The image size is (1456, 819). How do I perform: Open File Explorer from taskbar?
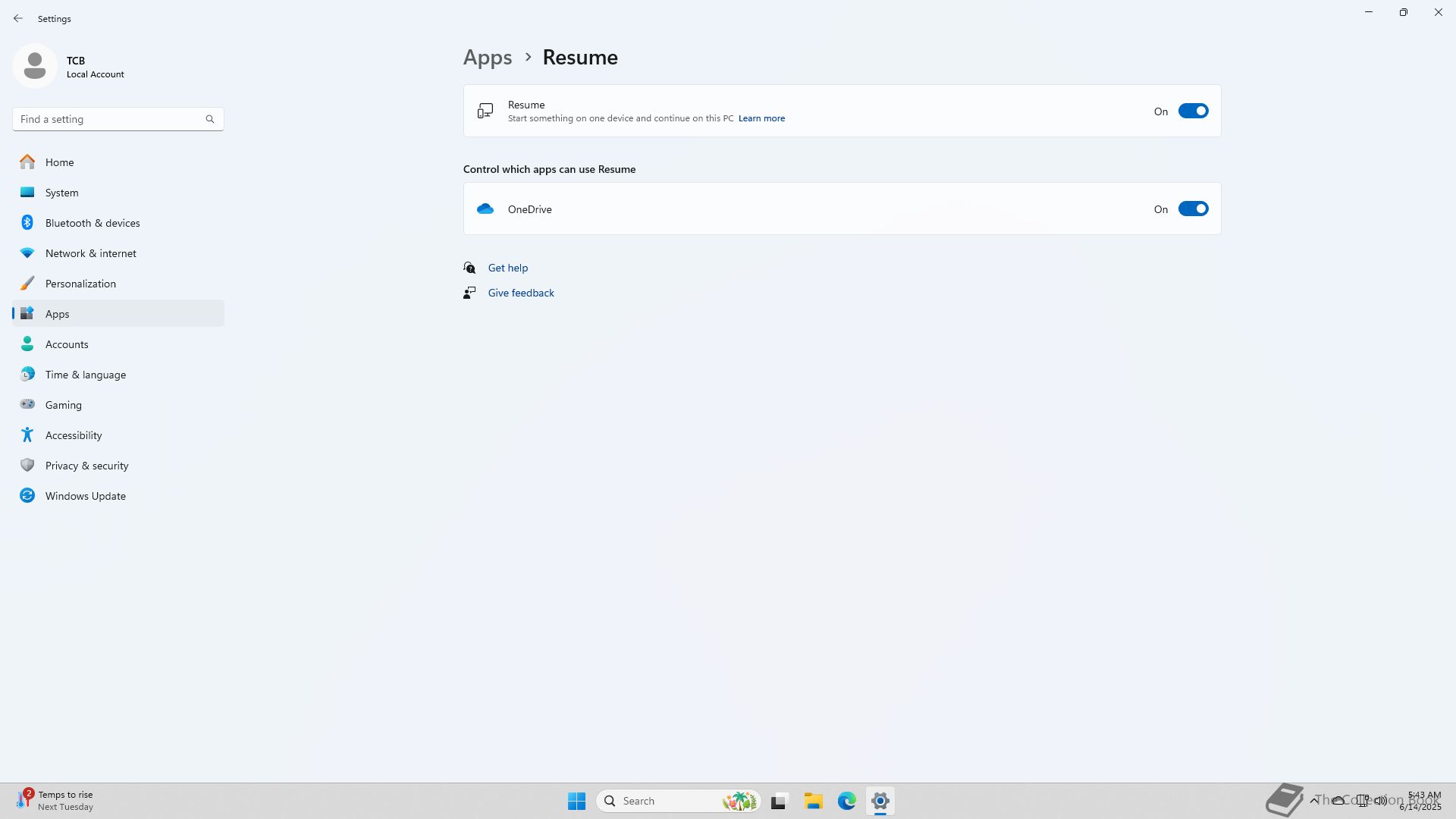tap(813, 801)
